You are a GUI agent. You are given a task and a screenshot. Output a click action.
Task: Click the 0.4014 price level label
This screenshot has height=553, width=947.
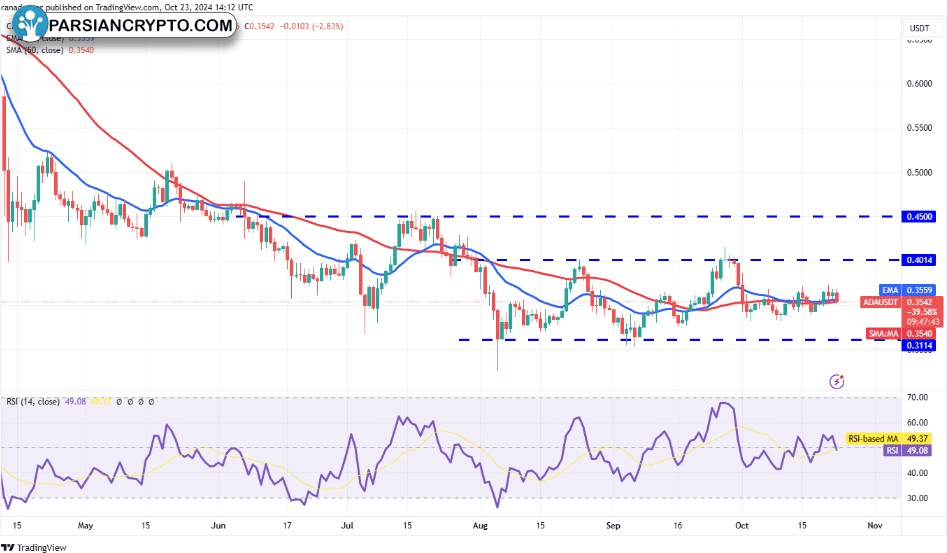pos(918,260)
